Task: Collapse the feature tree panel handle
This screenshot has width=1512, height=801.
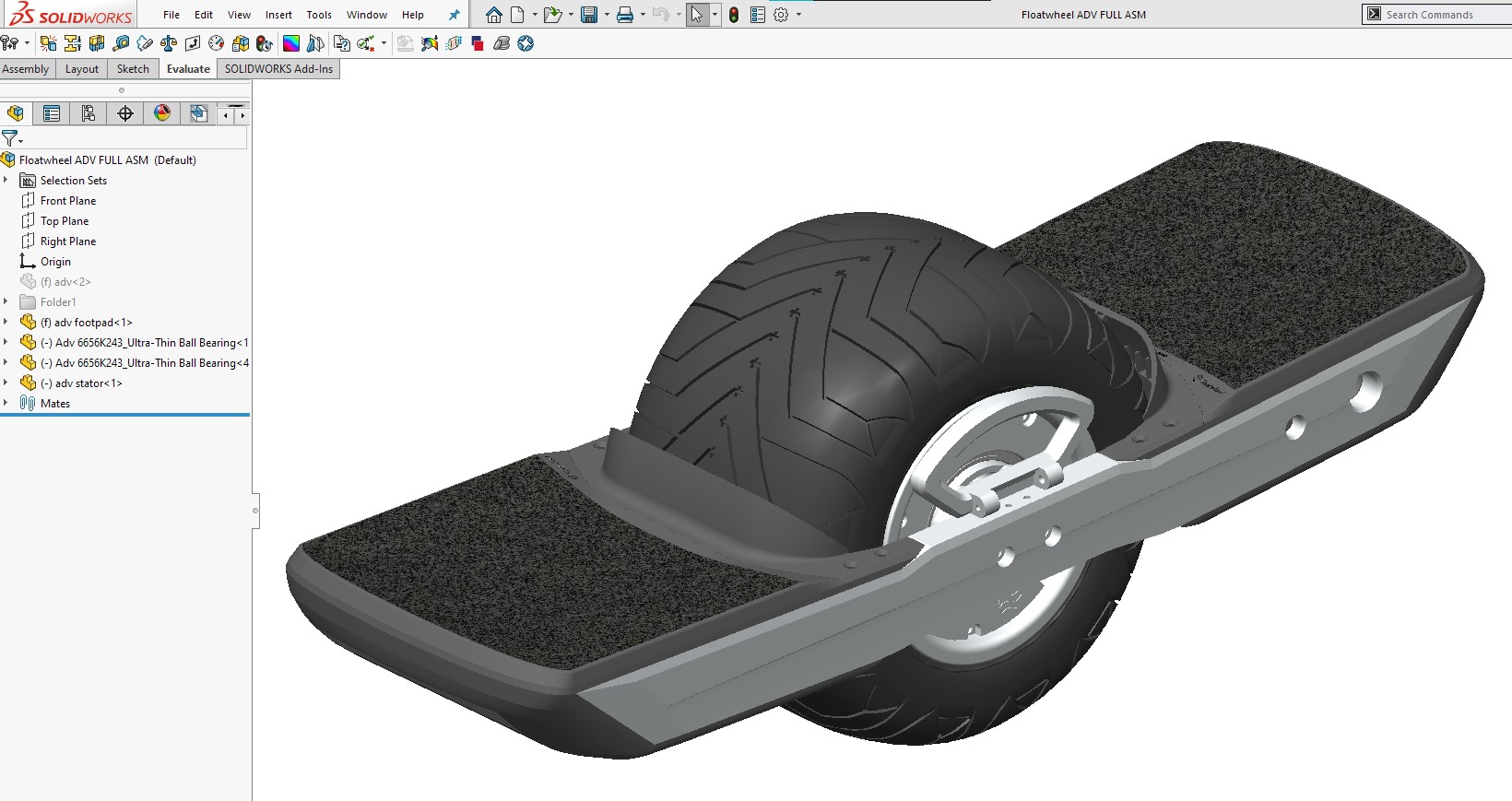Action: (255, 510)
